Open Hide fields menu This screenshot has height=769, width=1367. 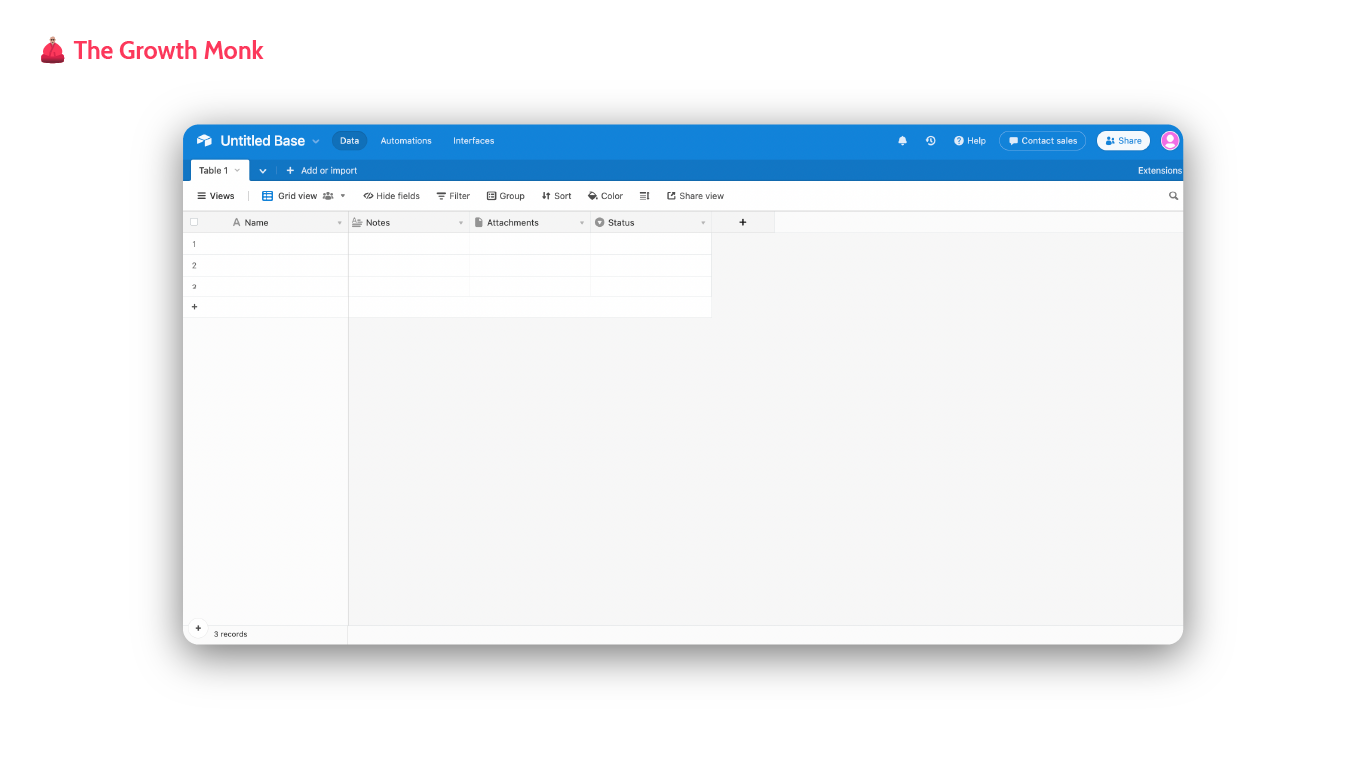click(391, 196)
